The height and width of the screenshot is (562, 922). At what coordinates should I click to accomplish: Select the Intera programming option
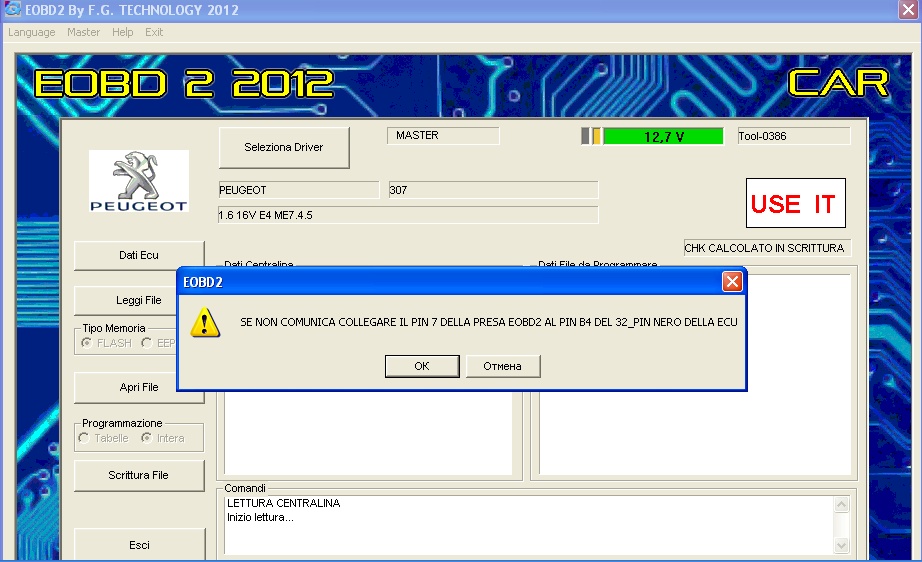[147, 438]
